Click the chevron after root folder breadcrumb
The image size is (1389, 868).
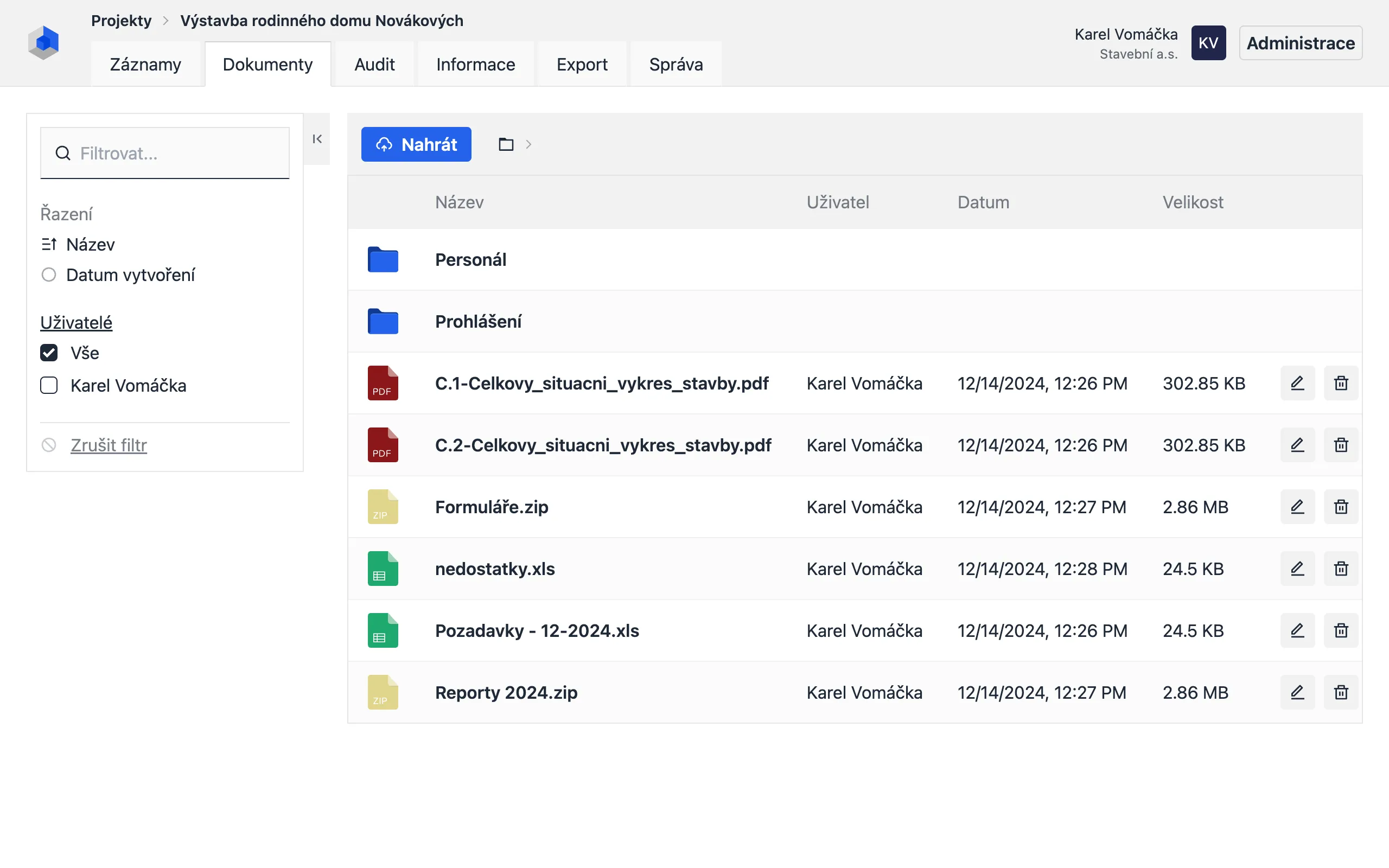point(528,144)
